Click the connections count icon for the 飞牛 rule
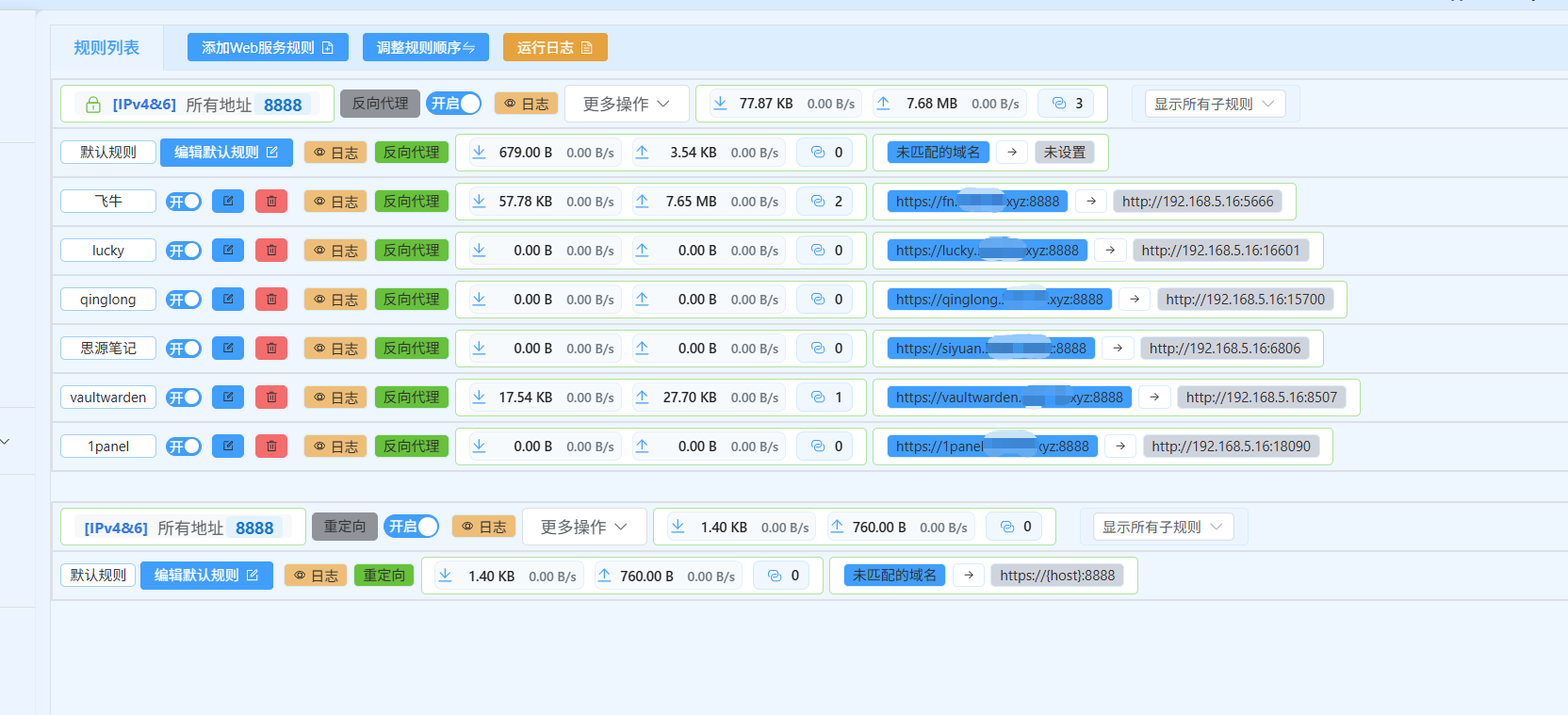The height and width of the screenshot is (715, 1568). point(818,202)
